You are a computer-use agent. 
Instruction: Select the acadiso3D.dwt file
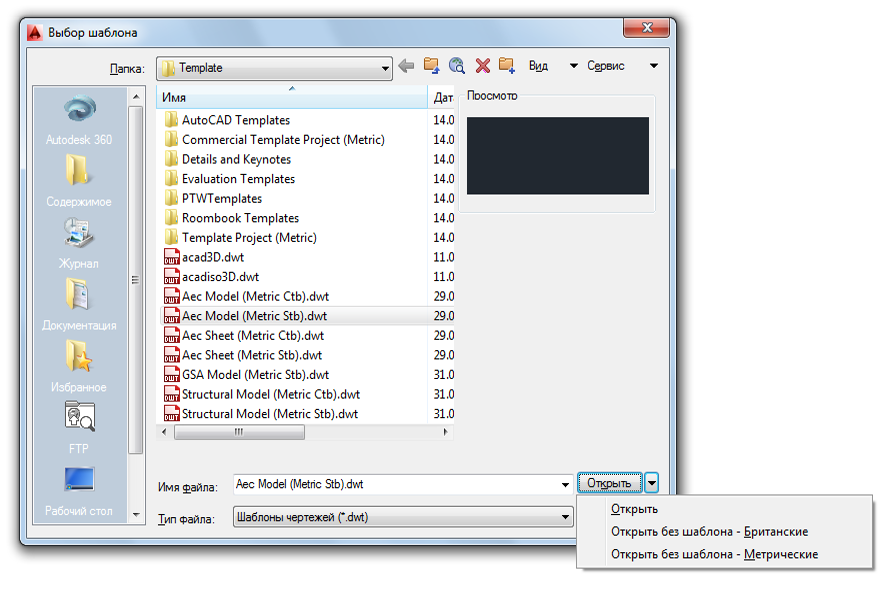pyautogui.click(x=212, y=276)
